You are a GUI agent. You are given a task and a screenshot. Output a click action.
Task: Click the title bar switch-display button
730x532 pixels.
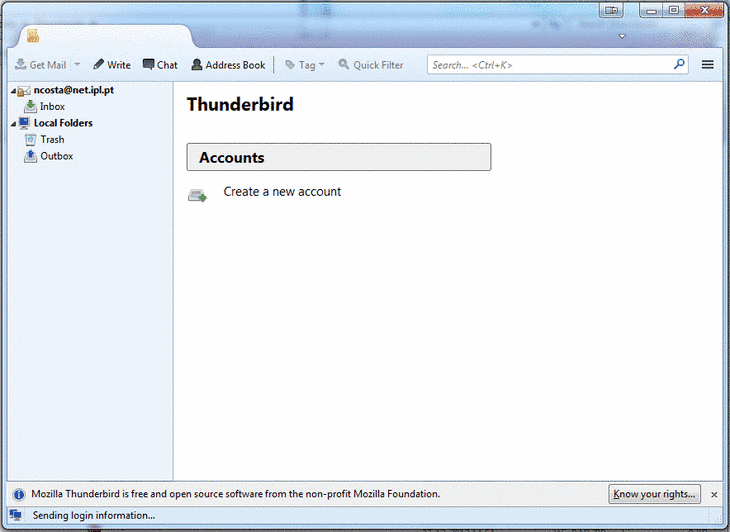[x=611, y=10]
